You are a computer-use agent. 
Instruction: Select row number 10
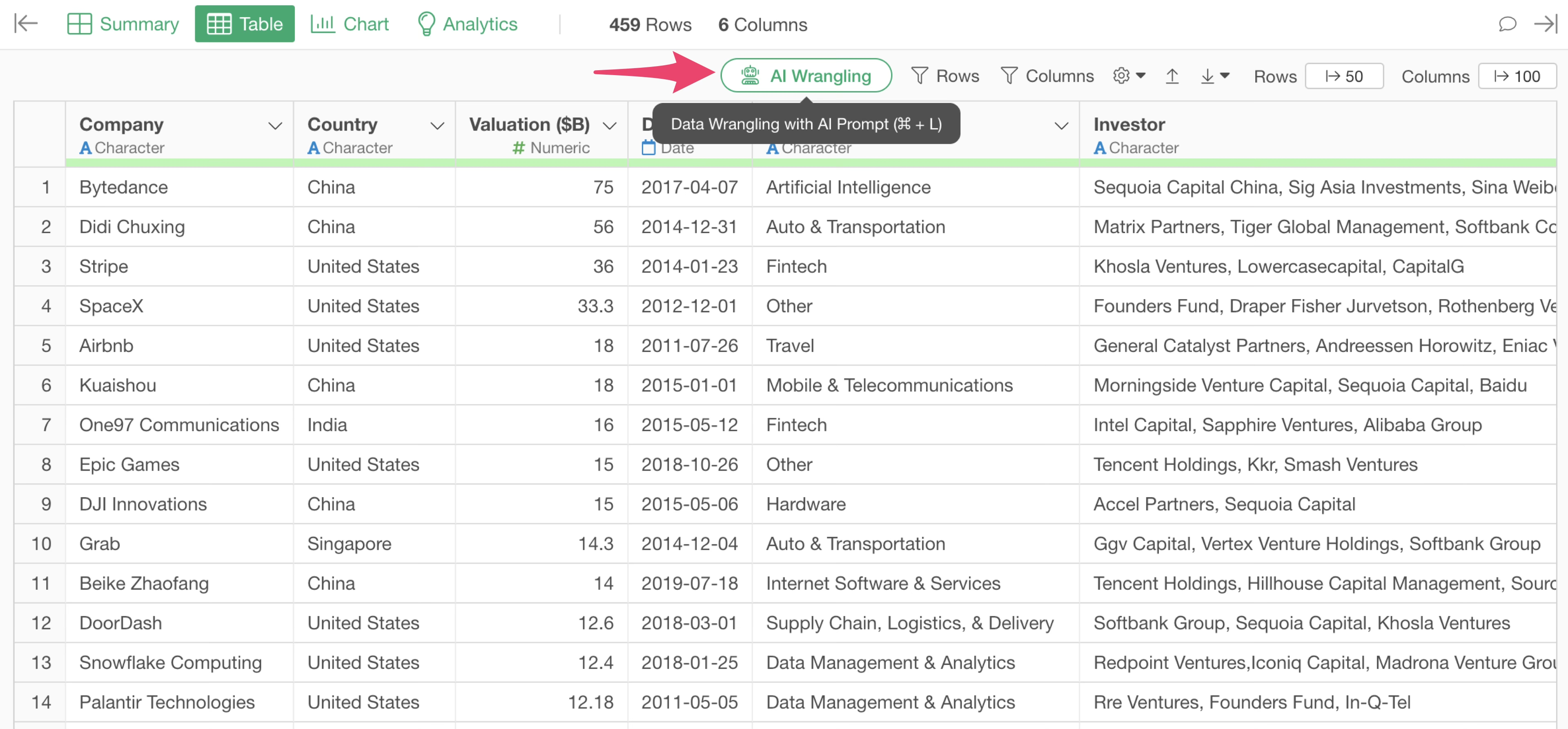click(x=40, y=543)
